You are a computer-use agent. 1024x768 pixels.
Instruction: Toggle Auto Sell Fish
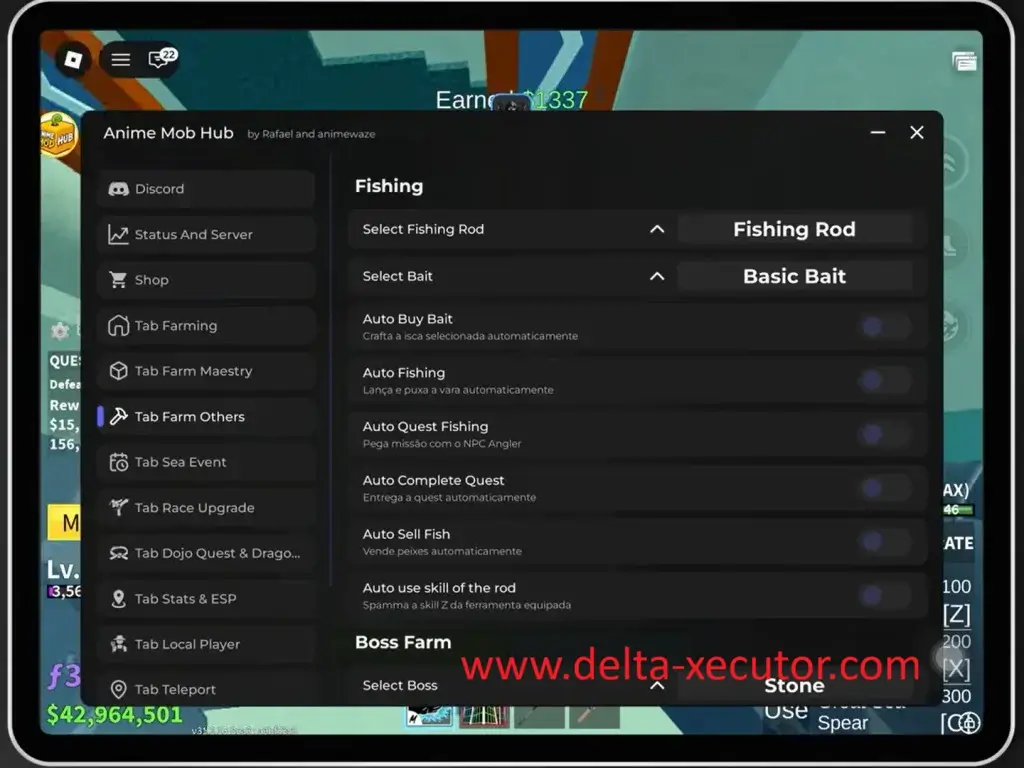pos(885,541)
